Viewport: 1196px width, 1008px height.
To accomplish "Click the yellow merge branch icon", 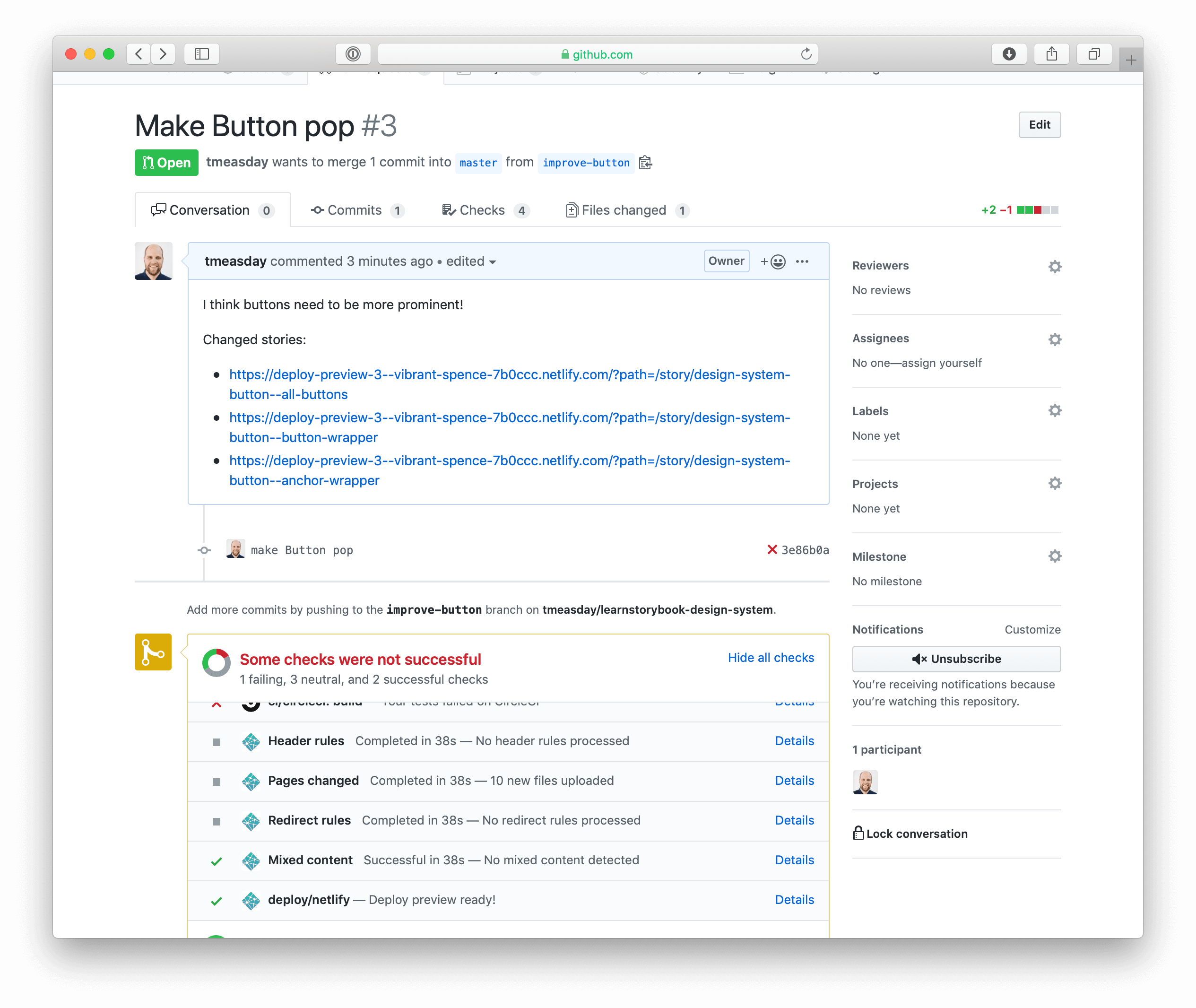I will click(153, 652).
